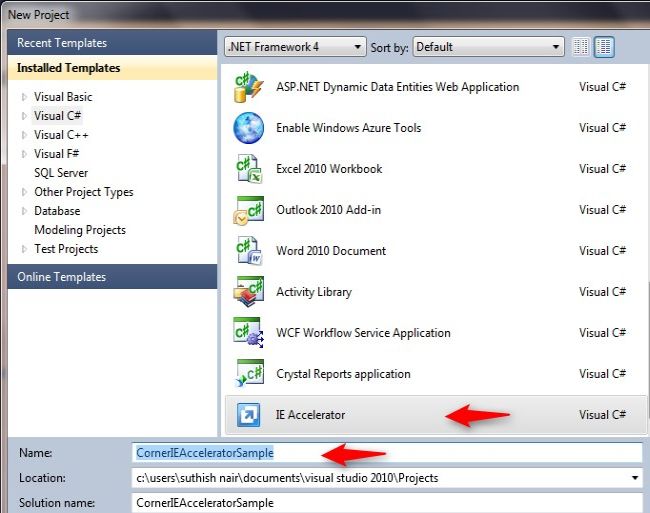Expand the Test Projects tree node
The width and height of the screenshot is (650, 513).
click(24, 249)
